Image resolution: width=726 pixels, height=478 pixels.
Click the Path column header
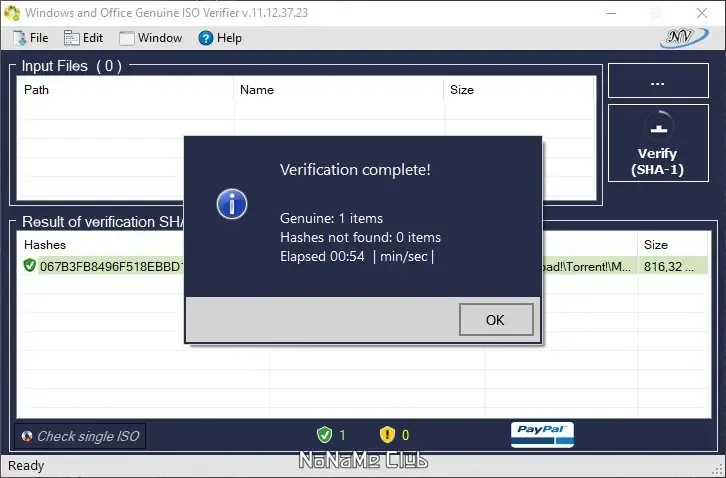[x=125, y=90]
